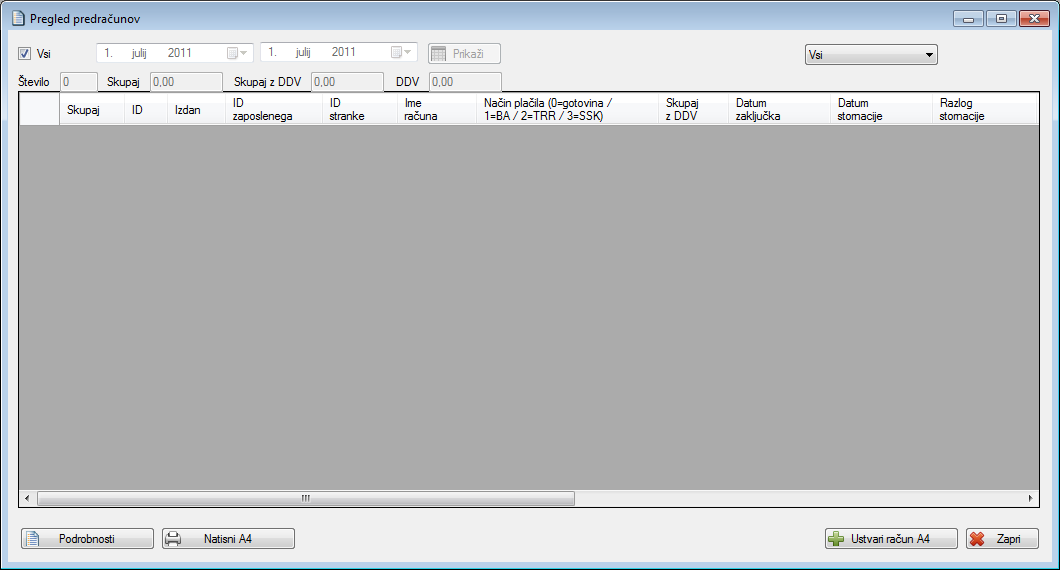Sort by the Skupaj column header
1060x570 pixels.
coord(92,110)
